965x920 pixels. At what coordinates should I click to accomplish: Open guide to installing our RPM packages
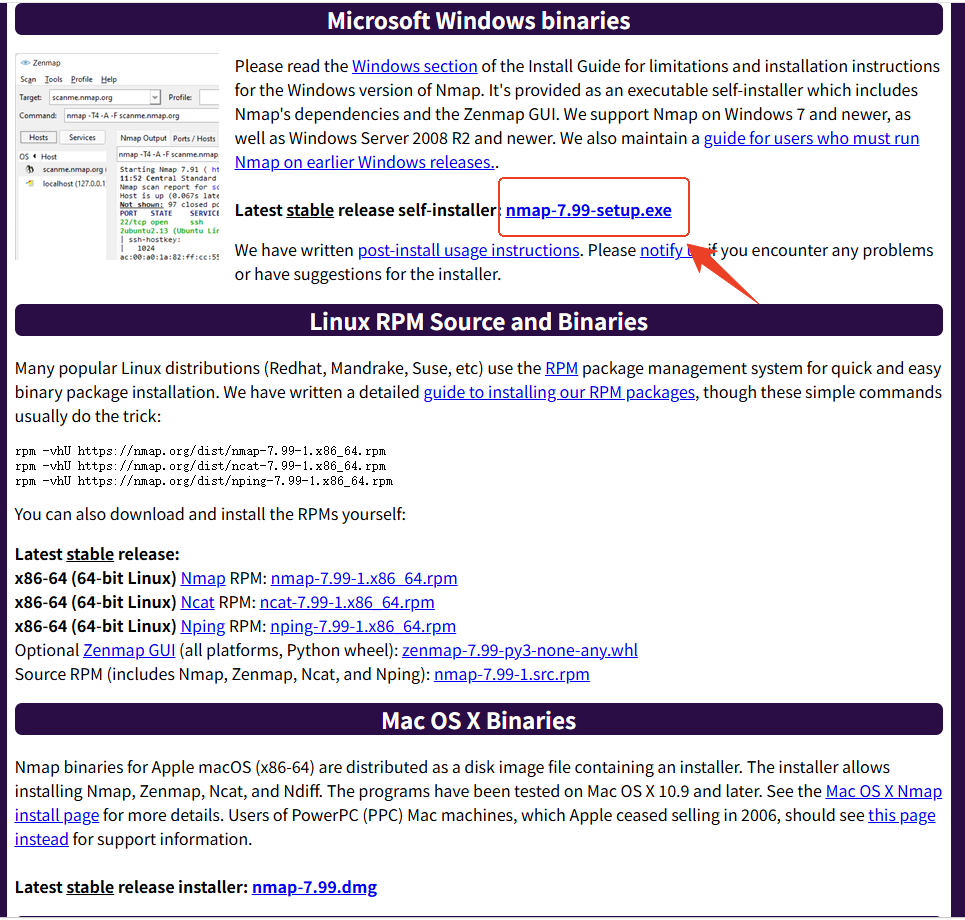[x=559, y=393]
